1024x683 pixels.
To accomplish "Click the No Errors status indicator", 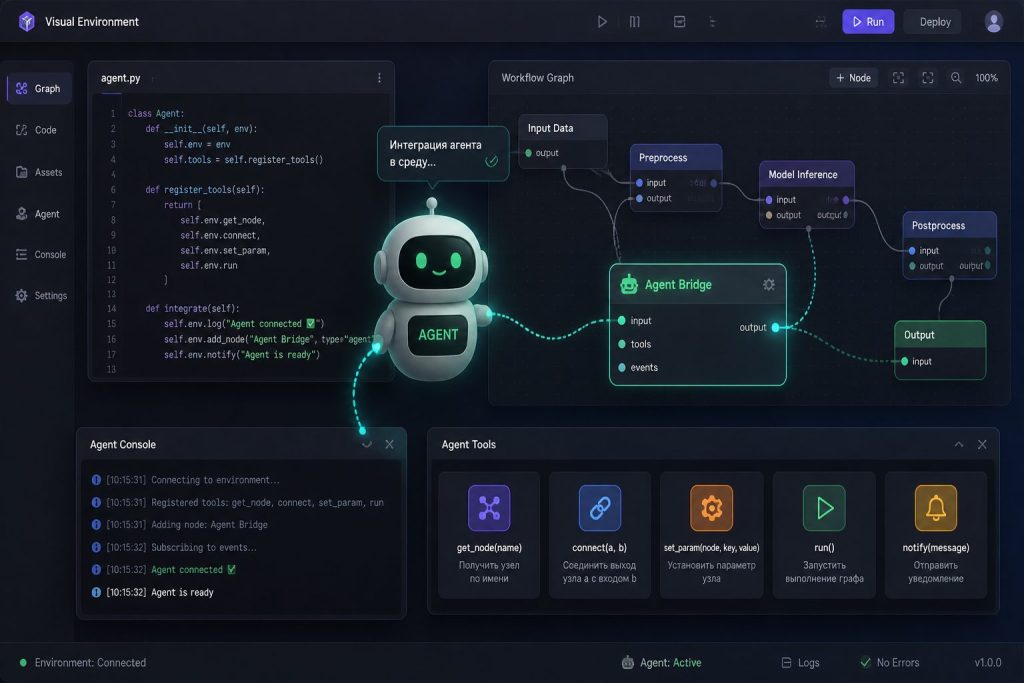I will [x=889, y=662].
